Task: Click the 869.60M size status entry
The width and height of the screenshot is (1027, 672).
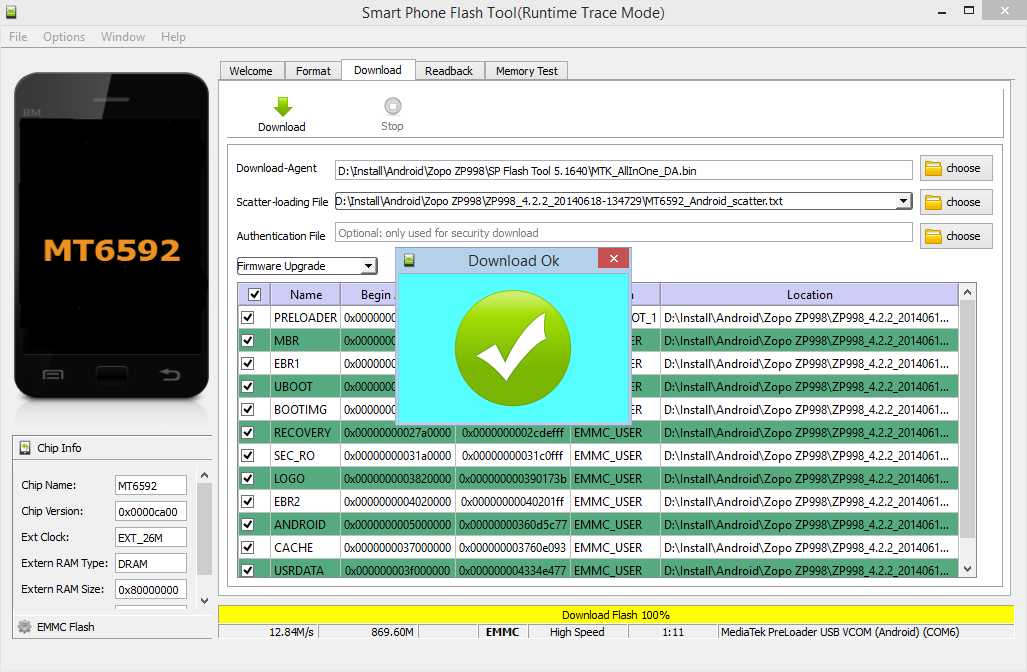Action: 369,632
